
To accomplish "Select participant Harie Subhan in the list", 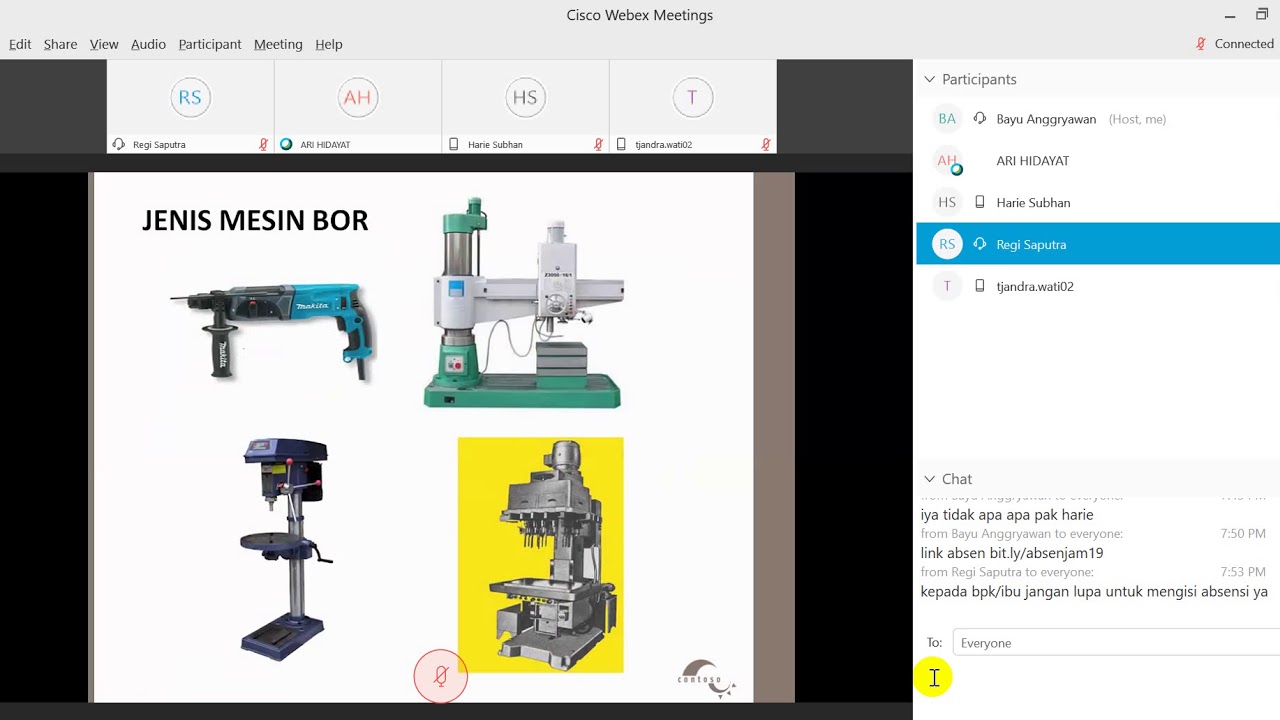I will pyautogui.click(x=1098, y=203).
